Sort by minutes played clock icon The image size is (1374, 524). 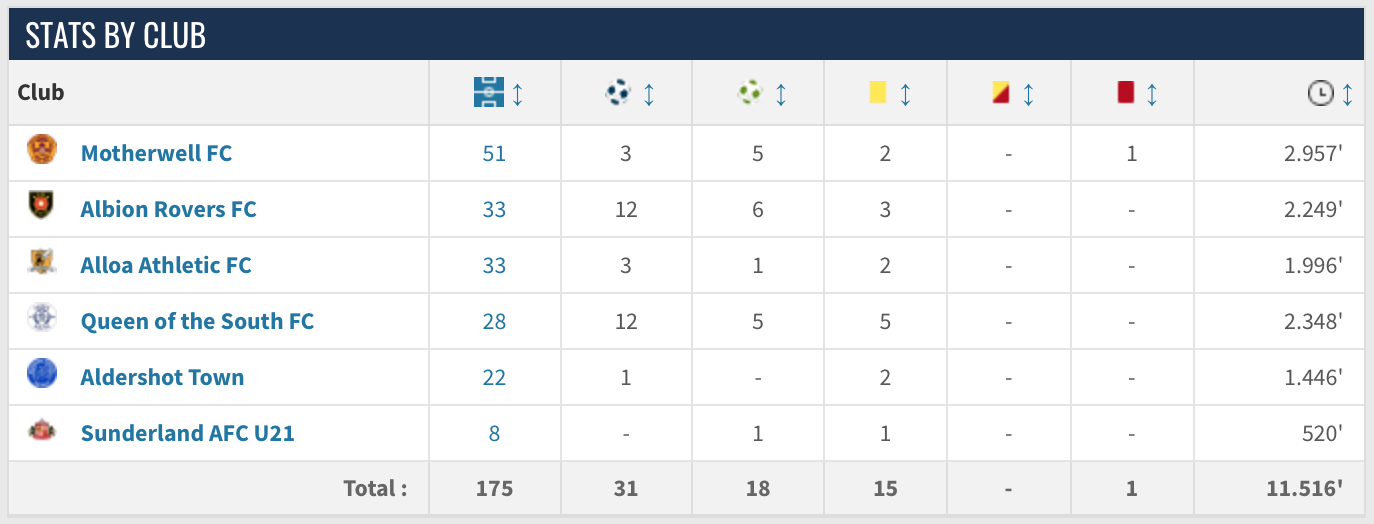click(x=1320, y=94)
